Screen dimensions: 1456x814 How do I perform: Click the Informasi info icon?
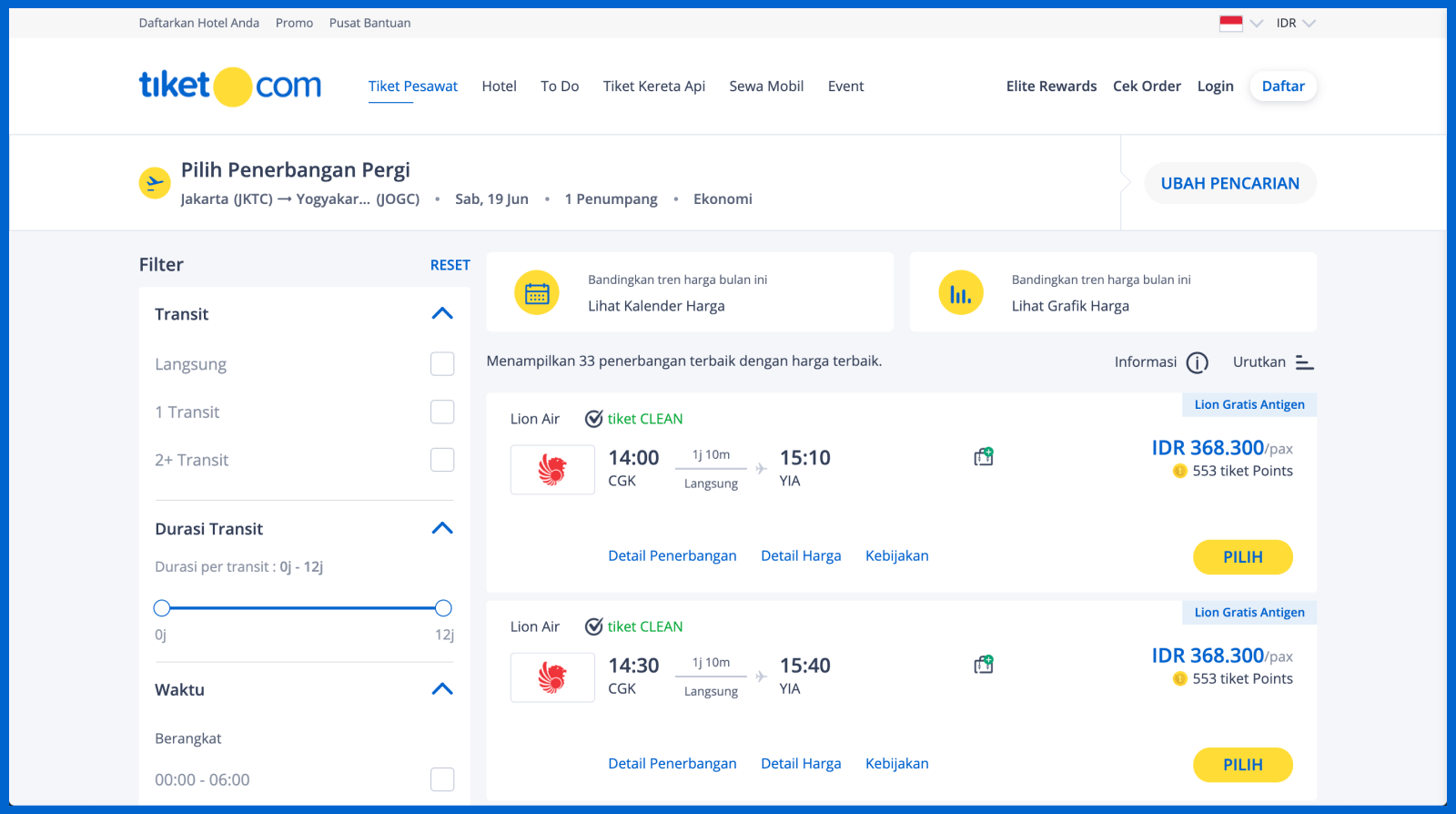[x=1197, y=362]
